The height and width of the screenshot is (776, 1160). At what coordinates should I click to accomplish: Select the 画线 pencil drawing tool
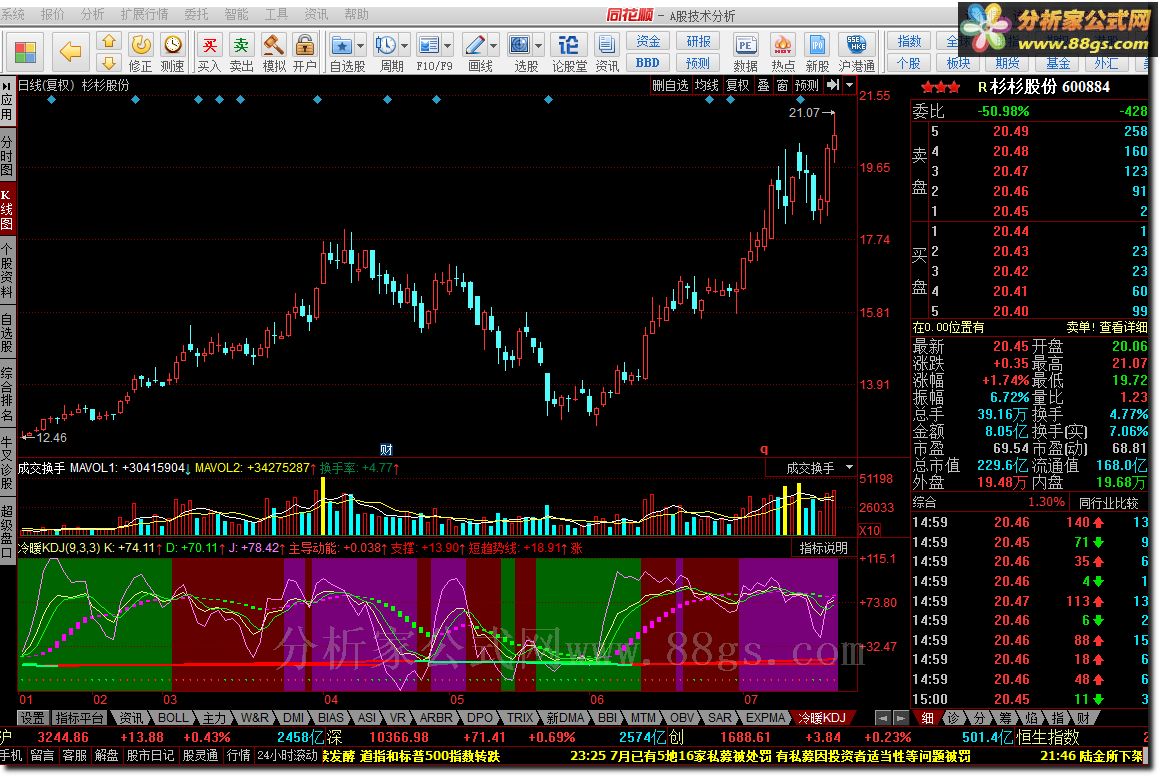[474, 45]
